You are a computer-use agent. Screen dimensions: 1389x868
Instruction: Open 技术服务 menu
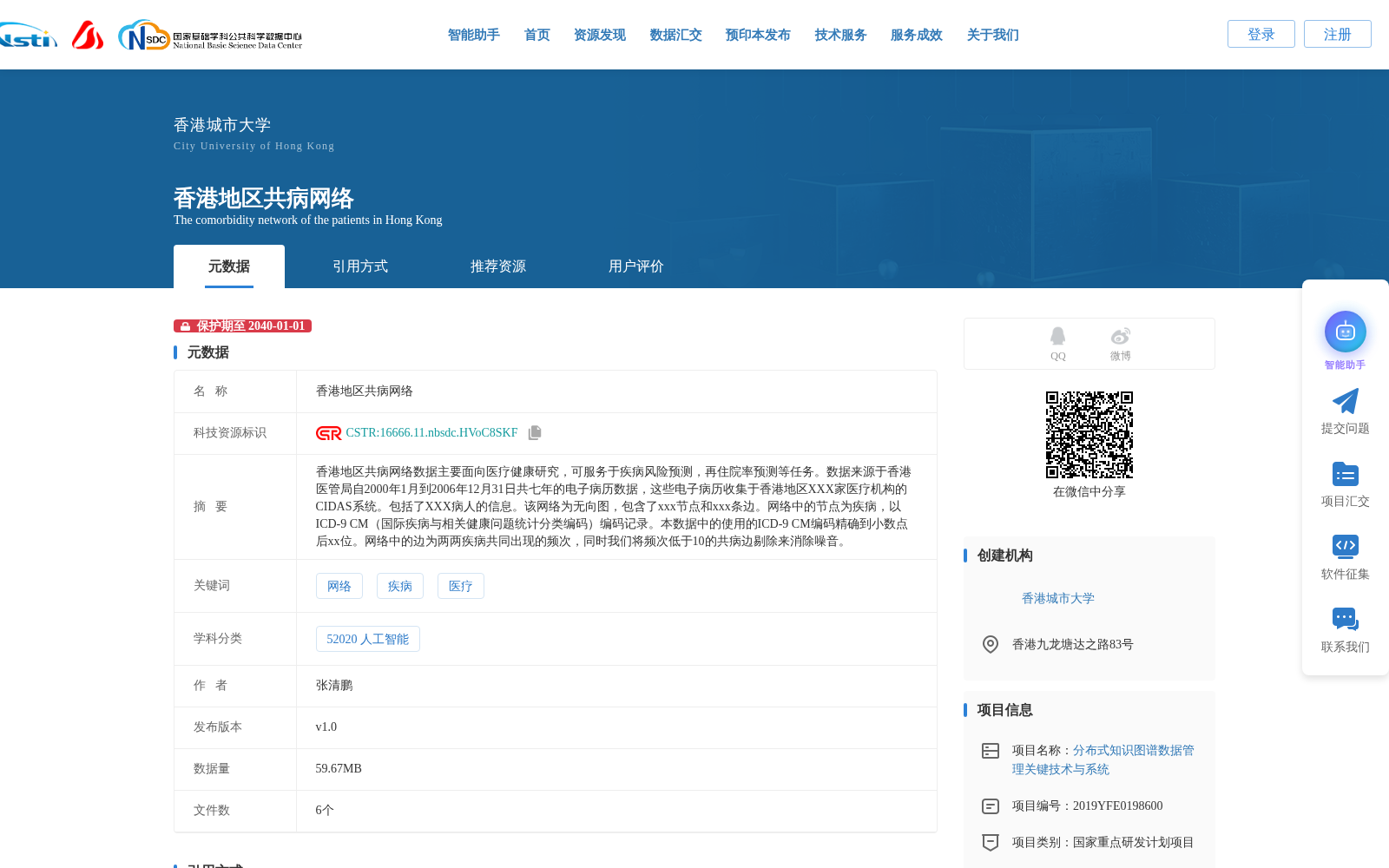tap(840, 35)
